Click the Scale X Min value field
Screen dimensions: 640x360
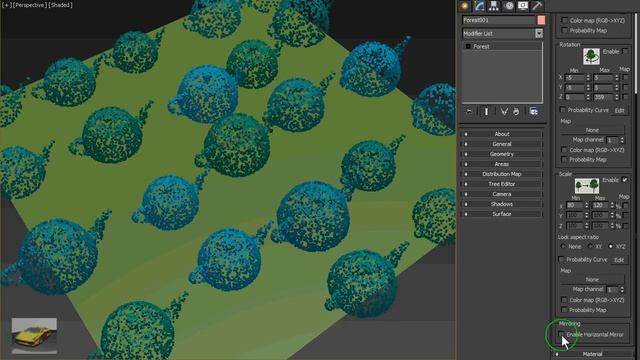(575, 205)
